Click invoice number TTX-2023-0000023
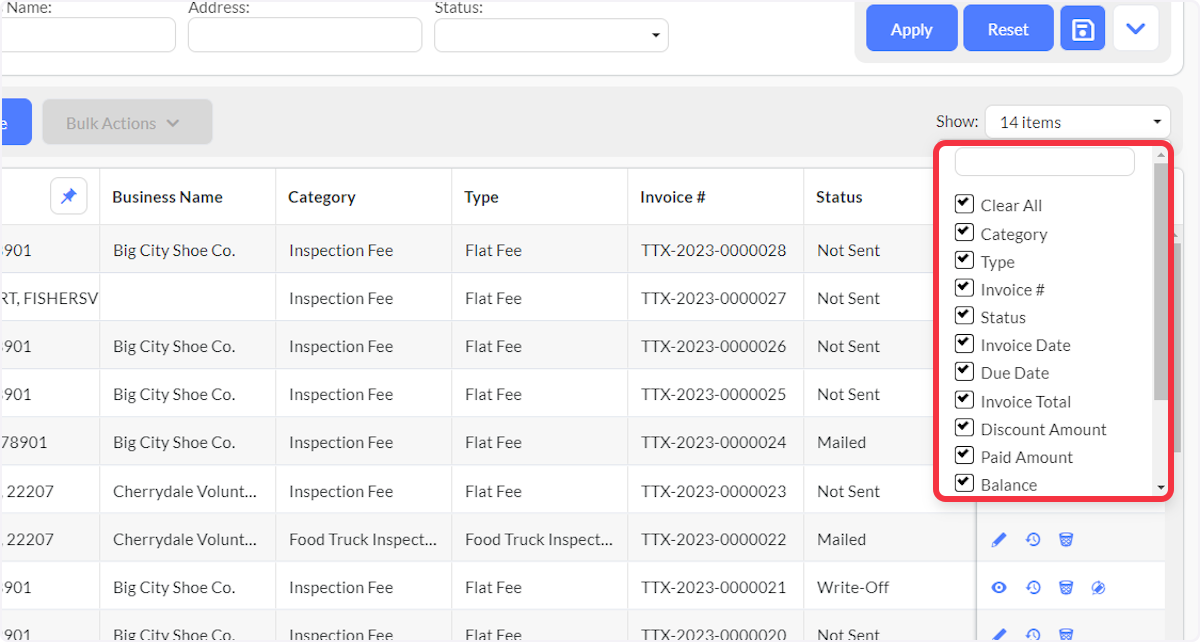Screen dimensions: 1200x642 [x=714, y=491]
